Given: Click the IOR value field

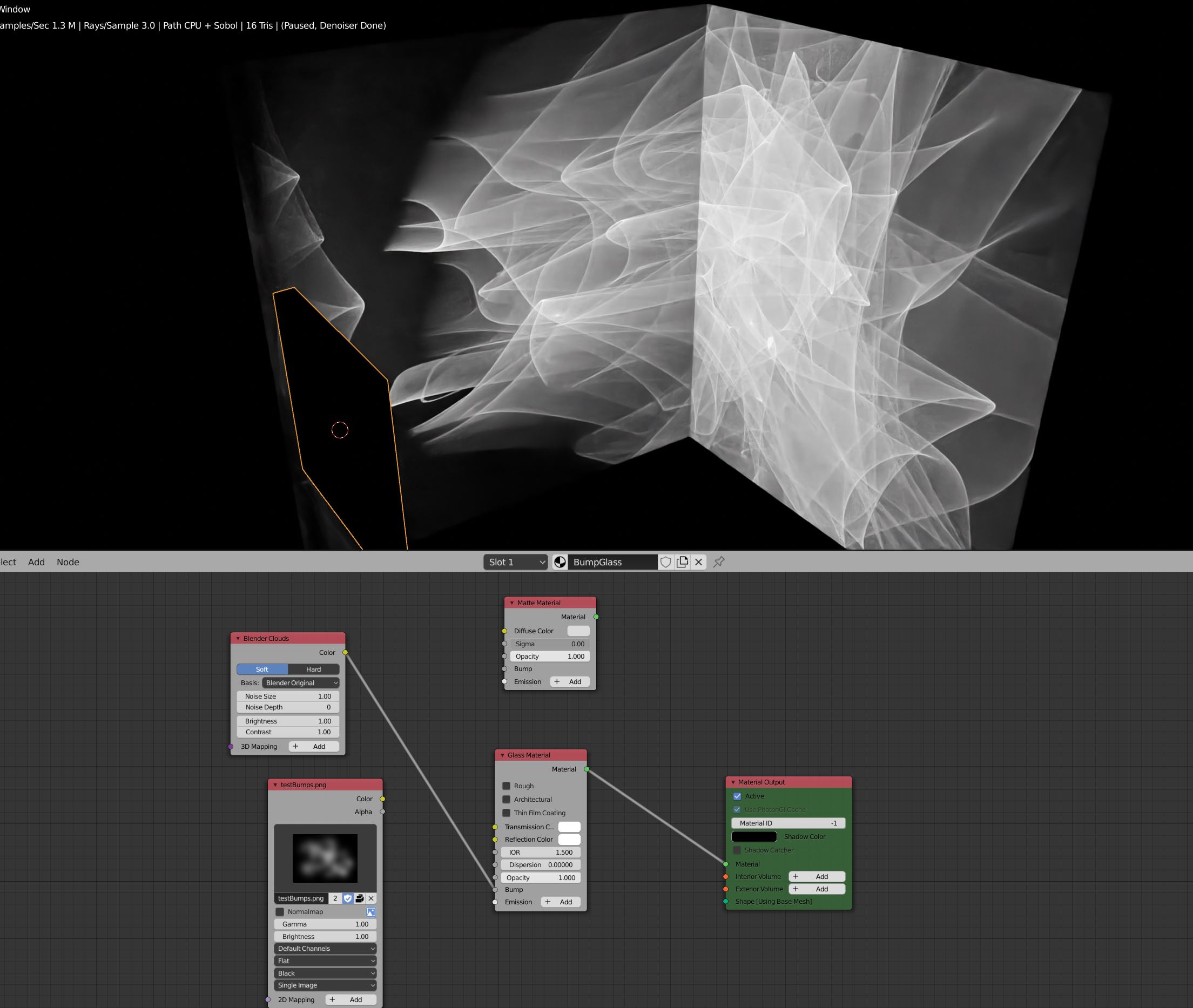Looking at the screenshot, I should [x=541, y=852].
